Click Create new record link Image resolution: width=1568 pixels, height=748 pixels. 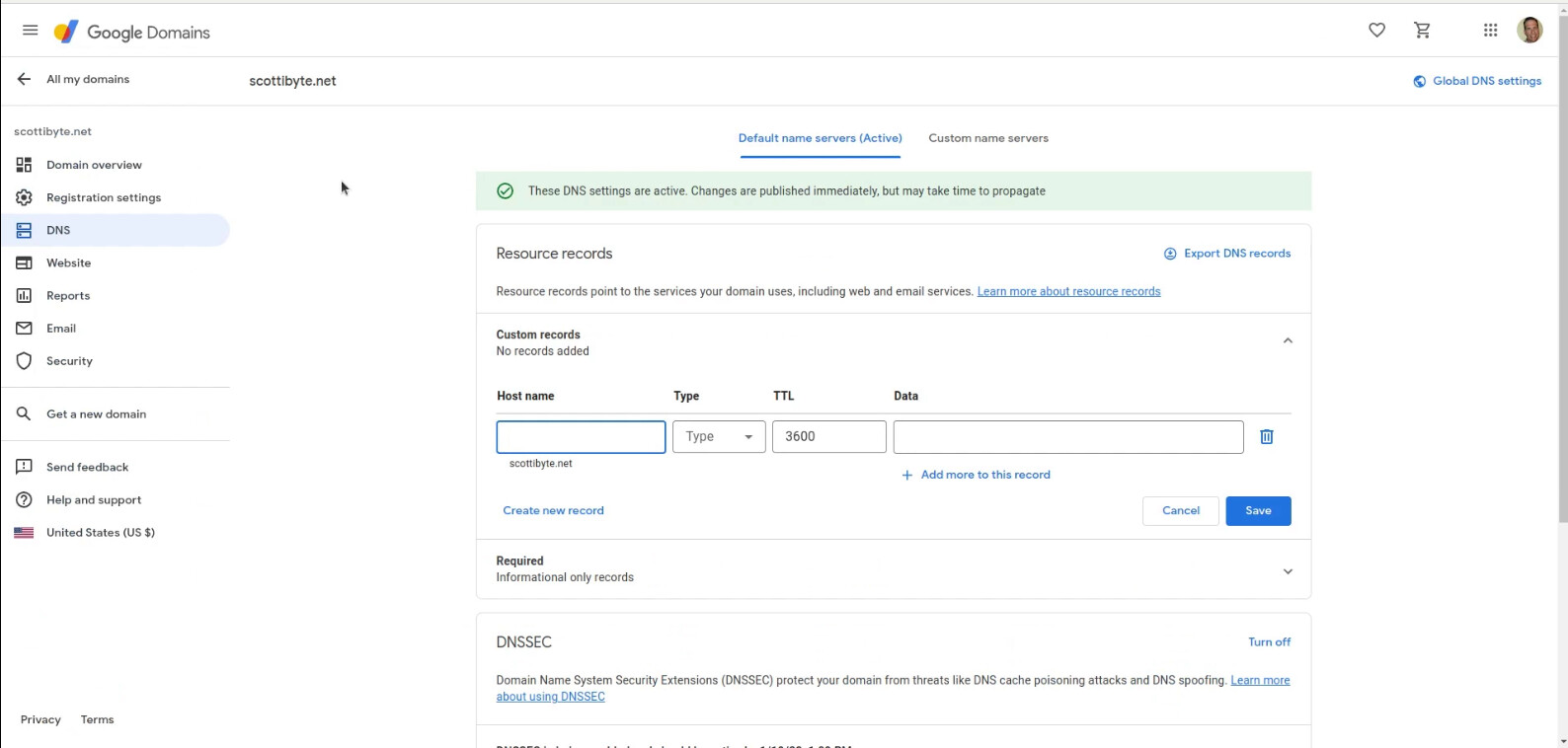click(553, 510)
